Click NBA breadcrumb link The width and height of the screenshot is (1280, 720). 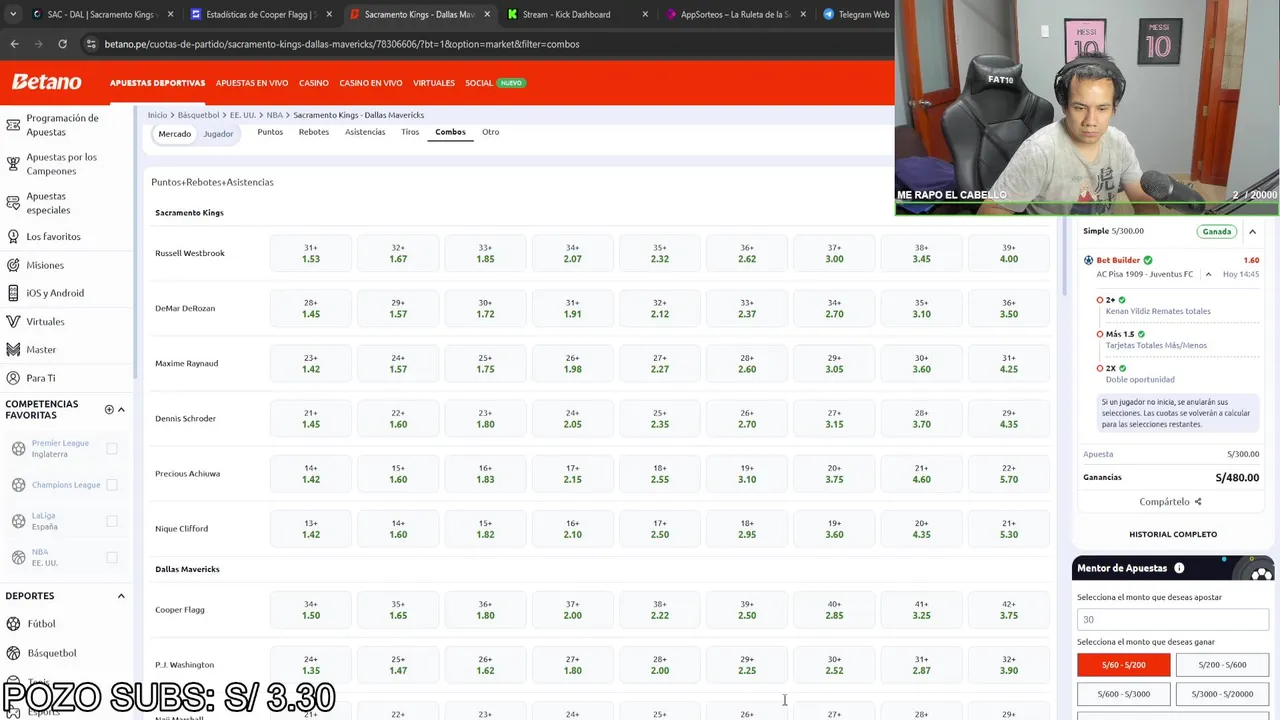pos(274,115)
